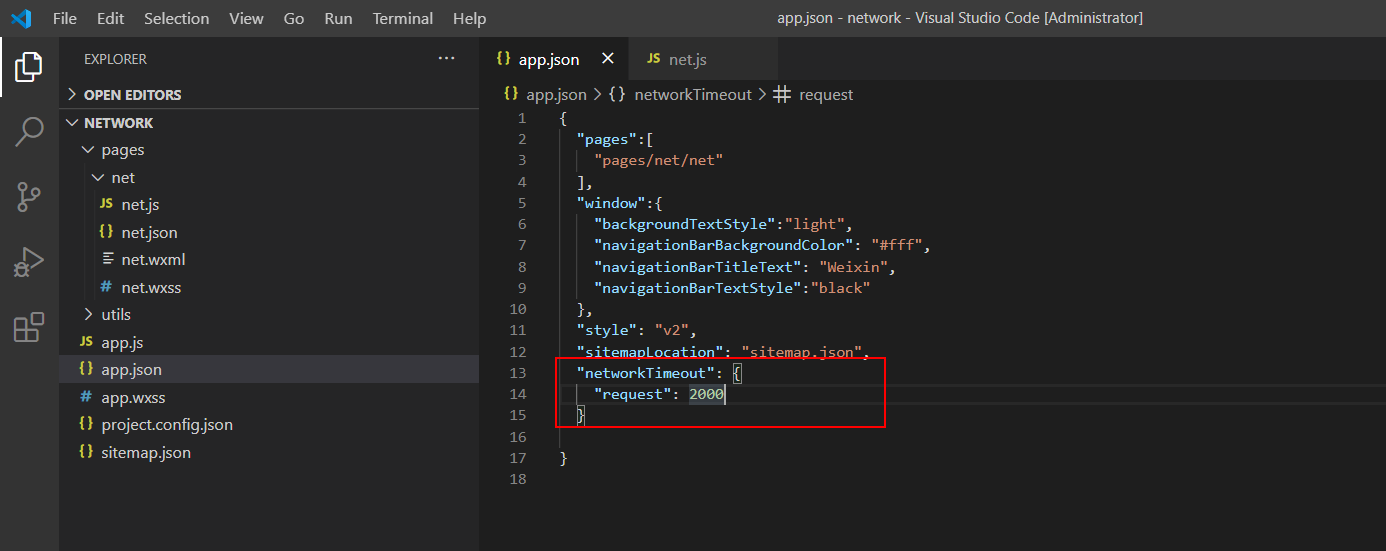
Task: Open net.js in the explorer tree
Action: (269, 205)
